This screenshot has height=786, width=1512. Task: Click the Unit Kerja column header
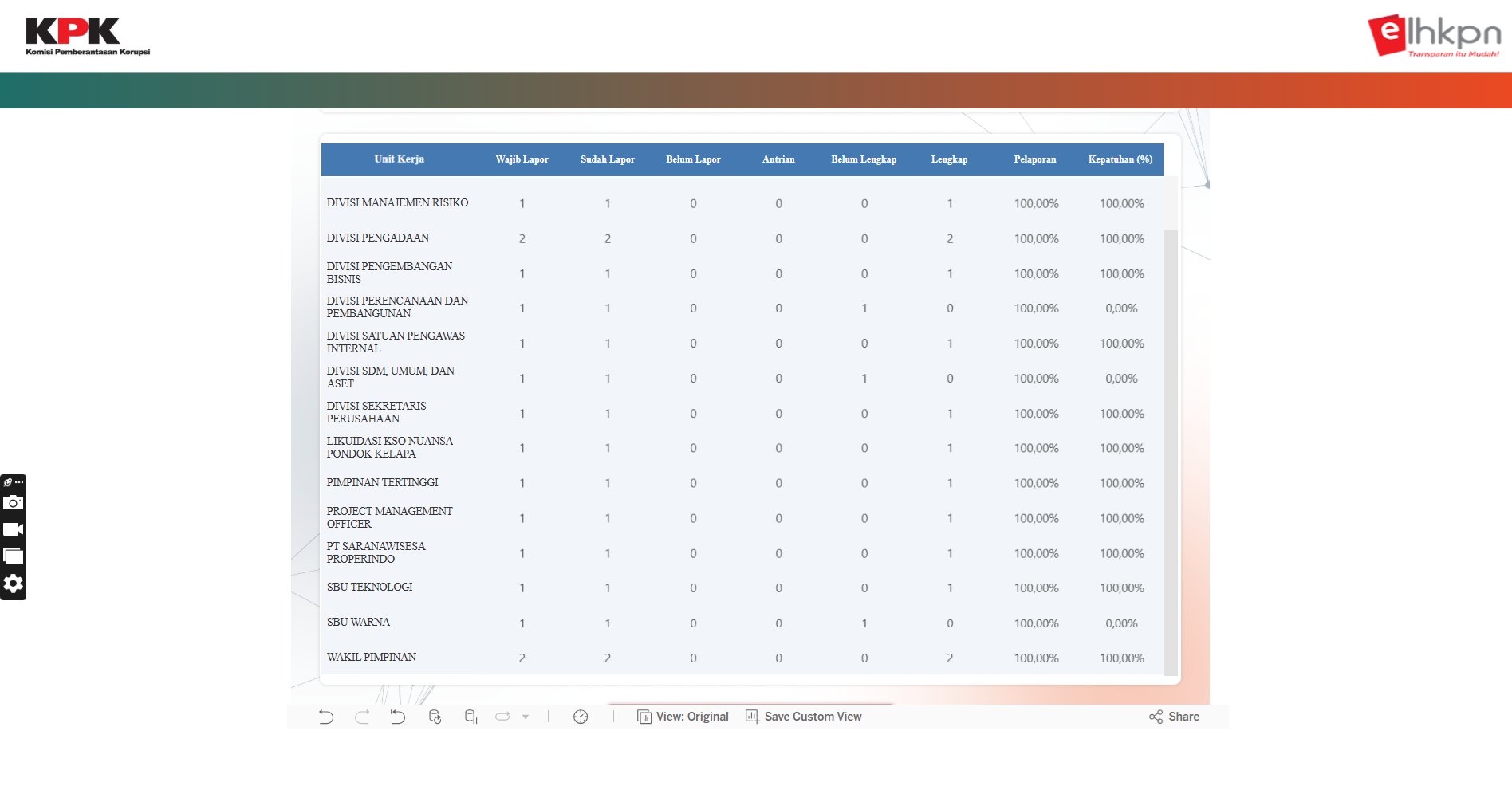coord(399,159)
